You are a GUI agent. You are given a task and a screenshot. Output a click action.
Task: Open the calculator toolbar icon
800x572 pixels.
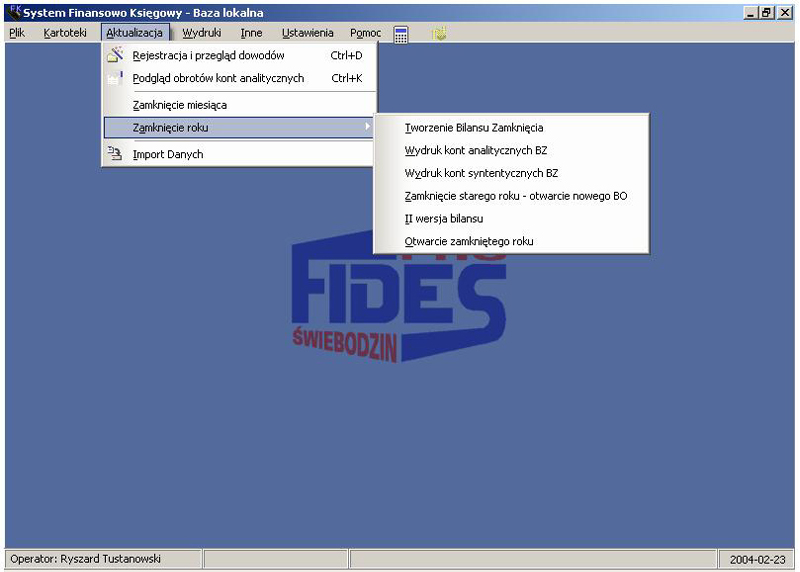click(x=401, y=34)
